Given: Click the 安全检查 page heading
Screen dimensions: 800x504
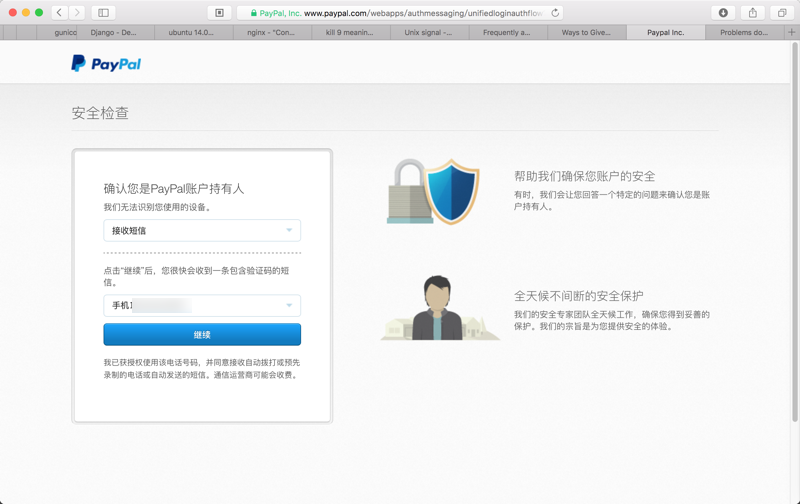Looking at the screenshot, I should [100, 113].
